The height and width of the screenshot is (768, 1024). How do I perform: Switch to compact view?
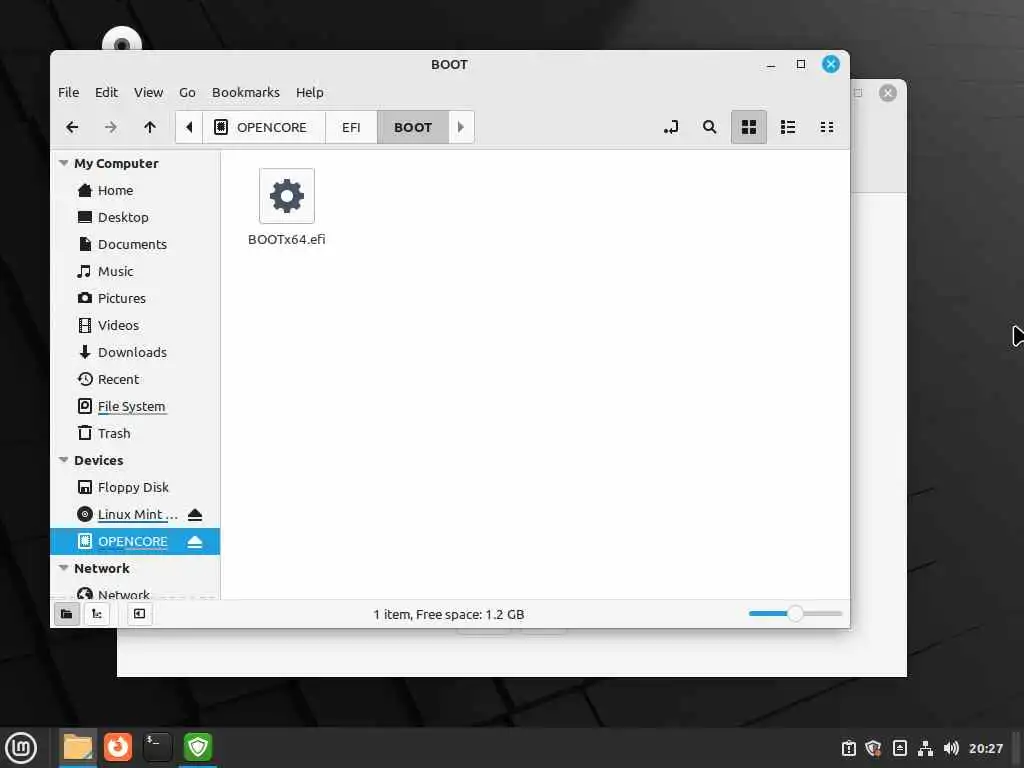point(827,127)
